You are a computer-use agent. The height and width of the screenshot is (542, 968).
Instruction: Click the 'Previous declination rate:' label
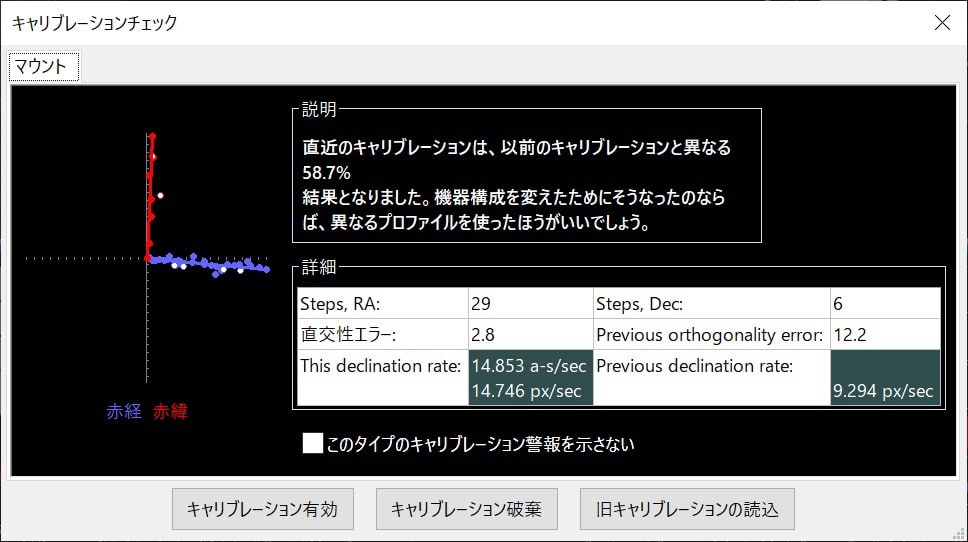tap(695, 365)
